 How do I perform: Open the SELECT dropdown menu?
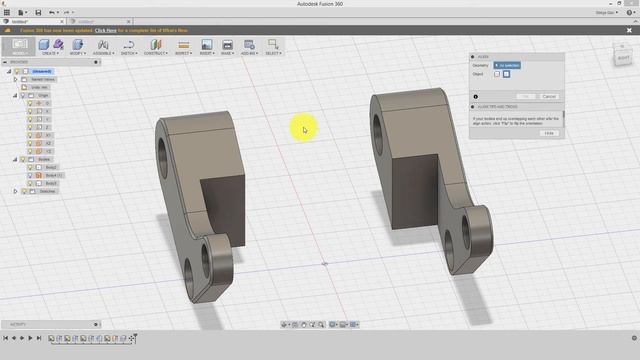pos(273,53)
